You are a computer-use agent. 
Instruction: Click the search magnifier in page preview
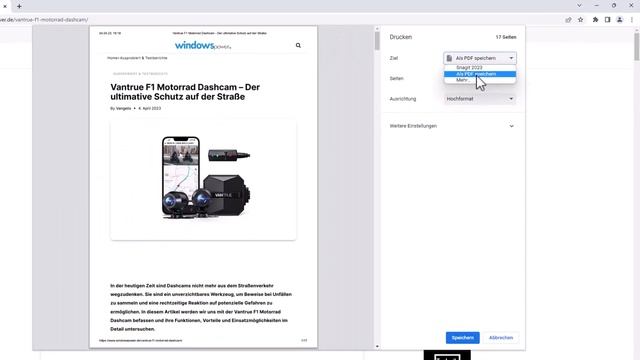click(298, 45)
